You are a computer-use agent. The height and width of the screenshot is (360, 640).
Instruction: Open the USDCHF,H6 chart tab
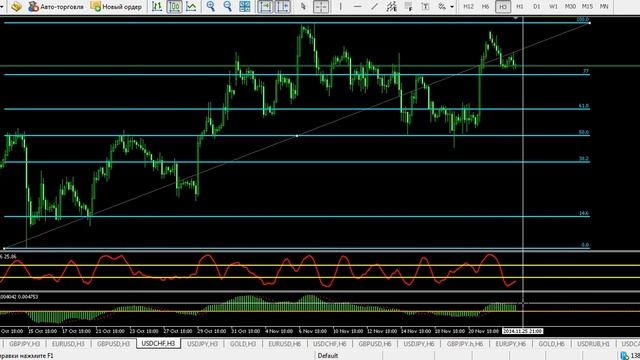[x=330, y=344]
